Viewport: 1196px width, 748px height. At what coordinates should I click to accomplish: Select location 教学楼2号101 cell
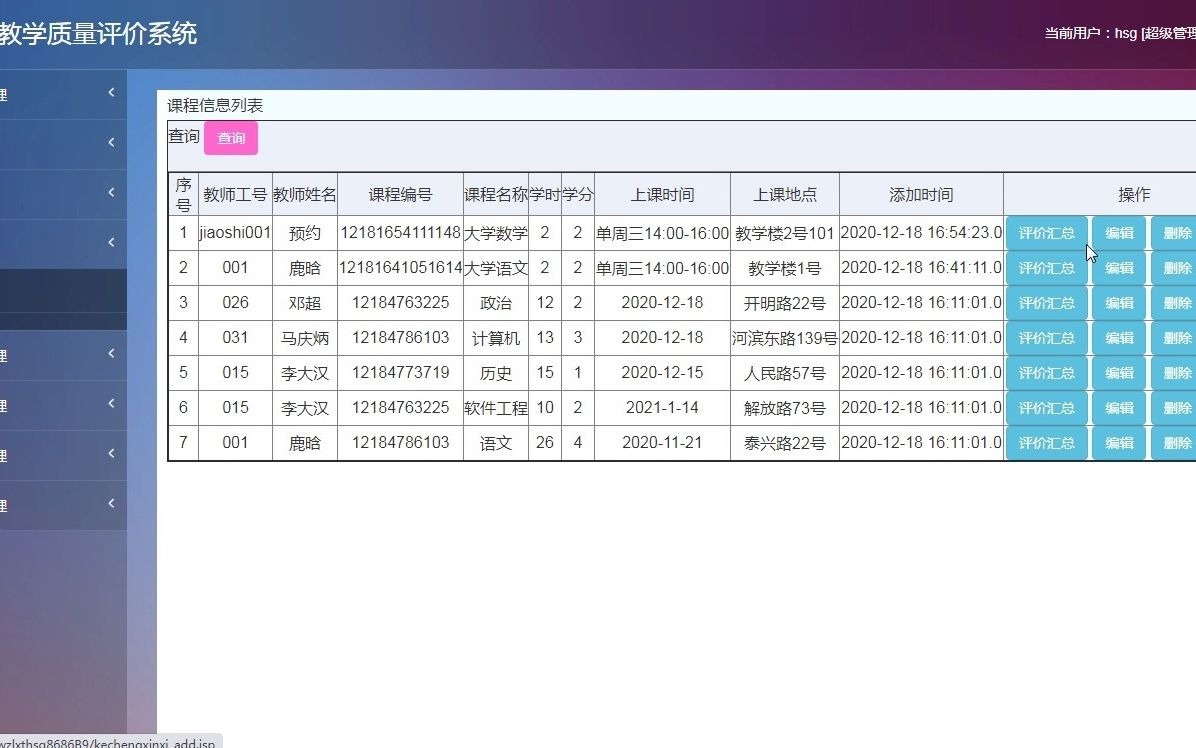point(785,233)
